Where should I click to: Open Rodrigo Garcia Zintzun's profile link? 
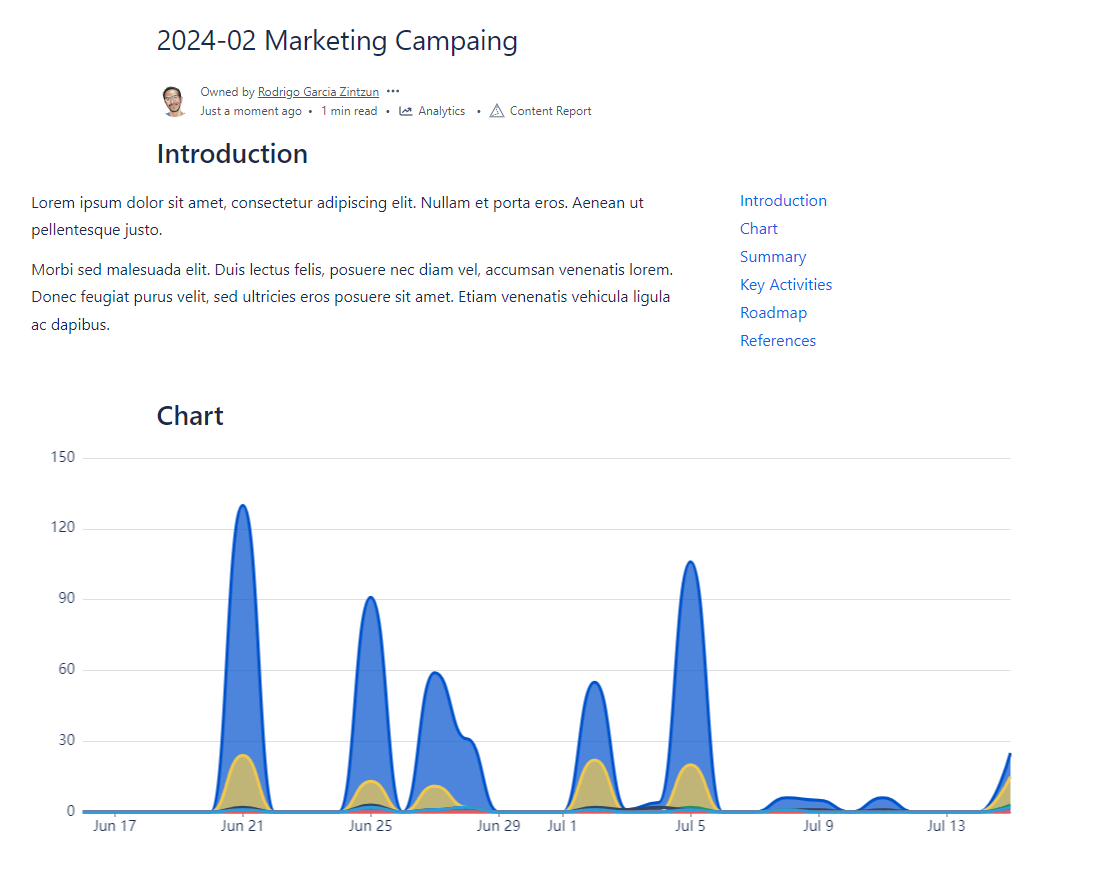(x=318, y=92)
